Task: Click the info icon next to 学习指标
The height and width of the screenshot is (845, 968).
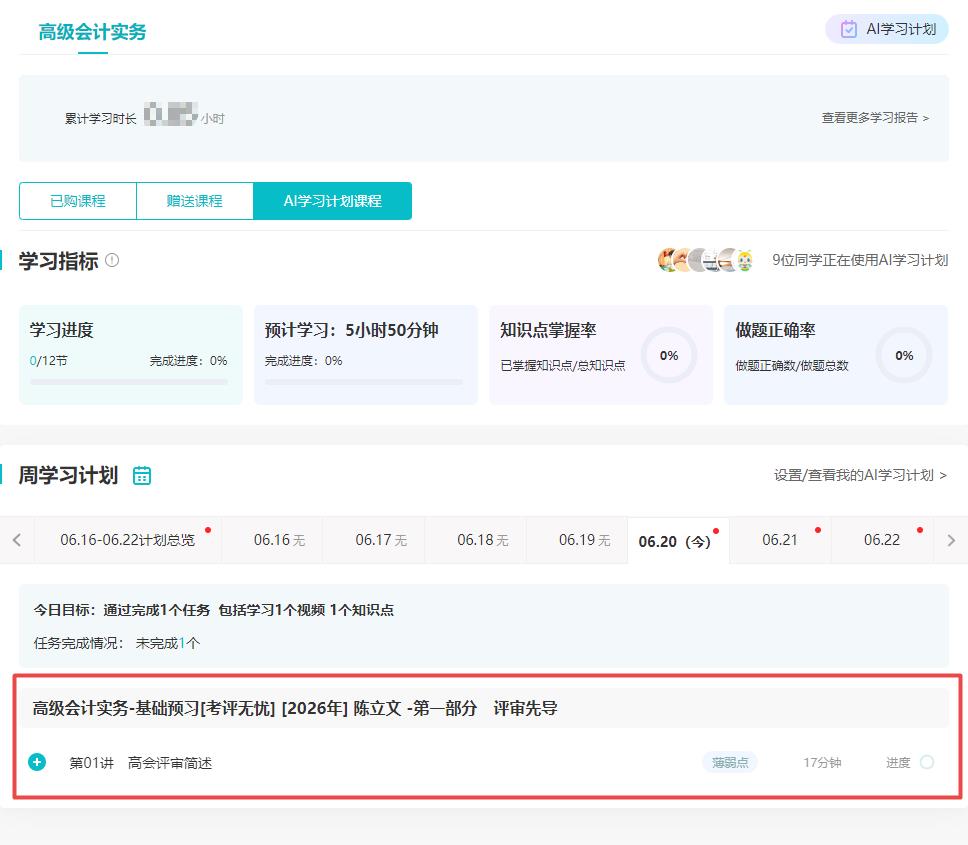Action: tap(112, 260)
